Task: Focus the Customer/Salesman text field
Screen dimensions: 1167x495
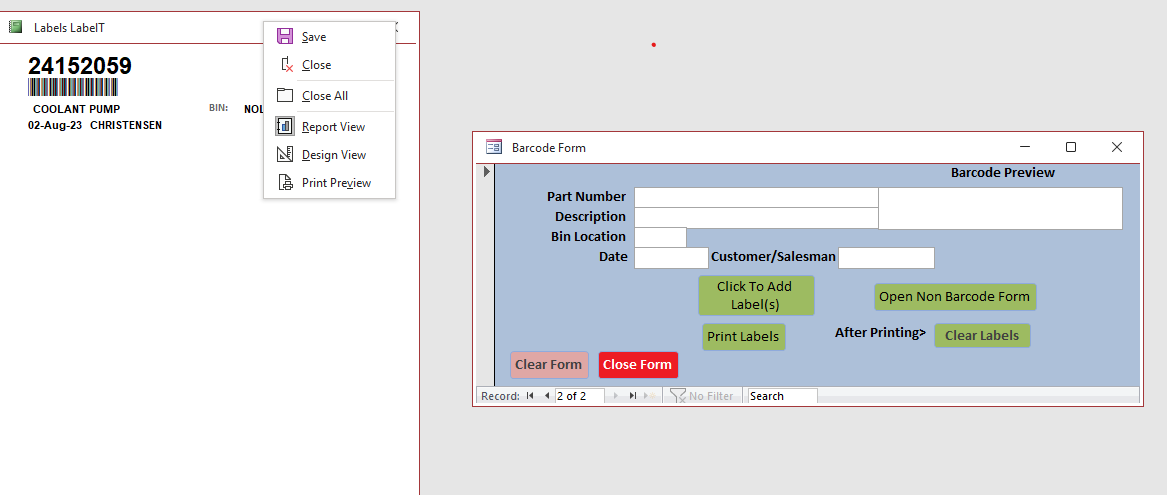Action: (885, 258)
